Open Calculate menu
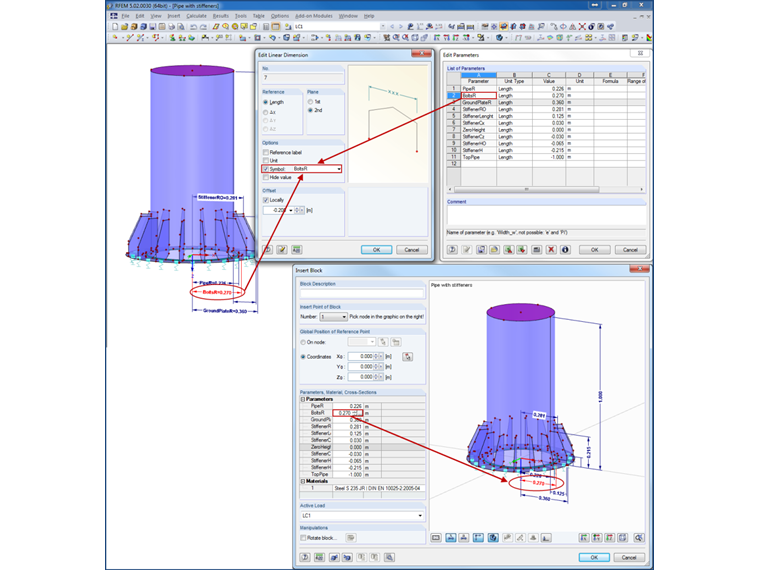The height and width of the screenshot is (570, 760). click(196, 16)
